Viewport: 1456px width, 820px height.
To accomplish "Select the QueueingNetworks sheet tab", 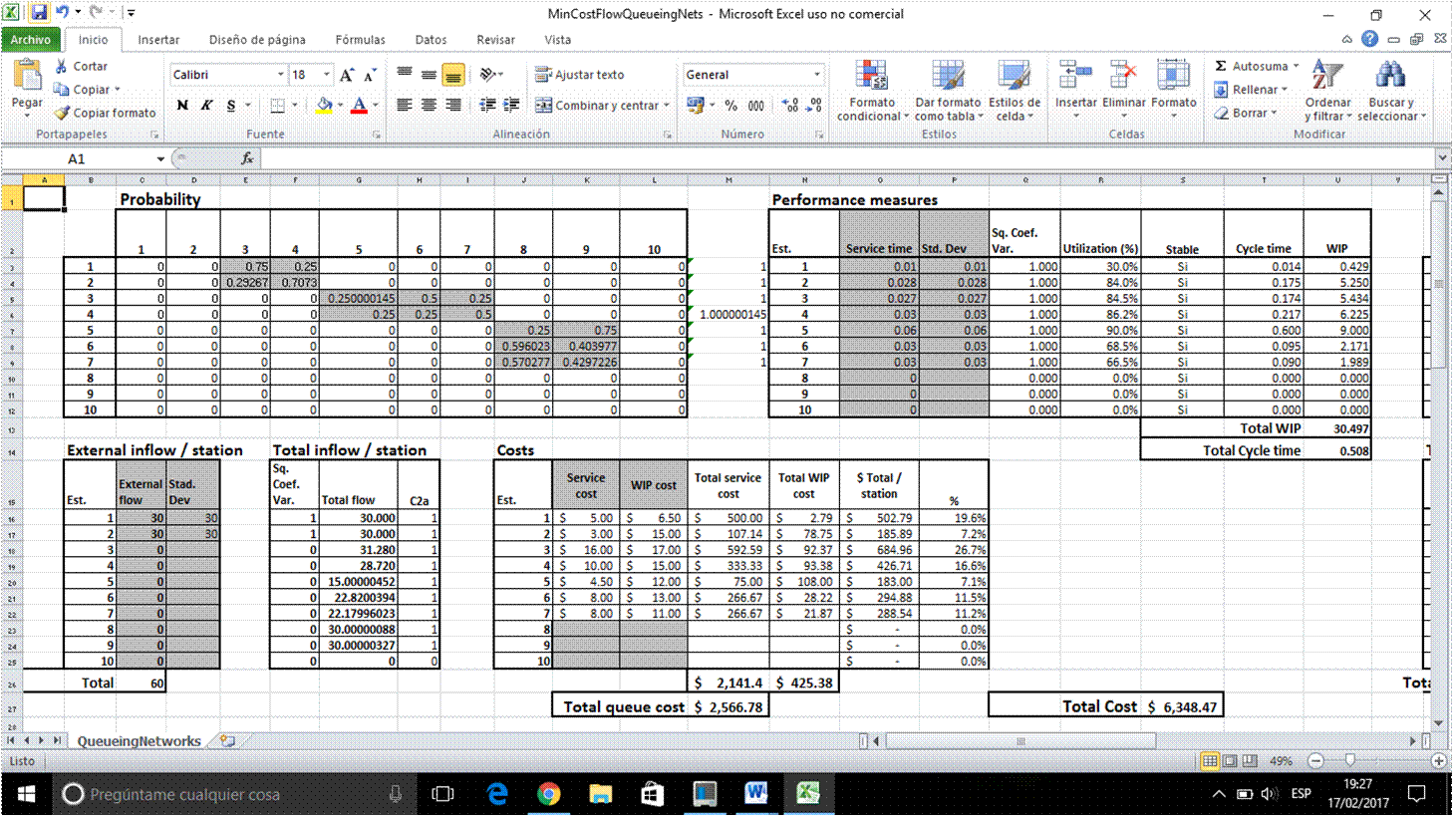I will (x=139, y=741).
